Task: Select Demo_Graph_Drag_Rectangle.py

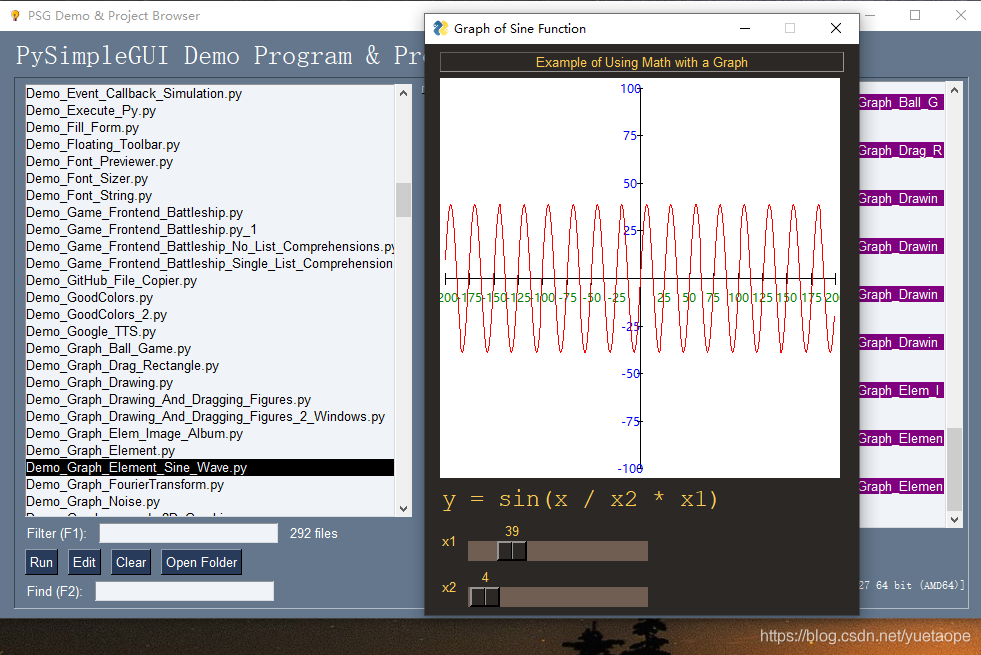Action: tap(210, 365)
